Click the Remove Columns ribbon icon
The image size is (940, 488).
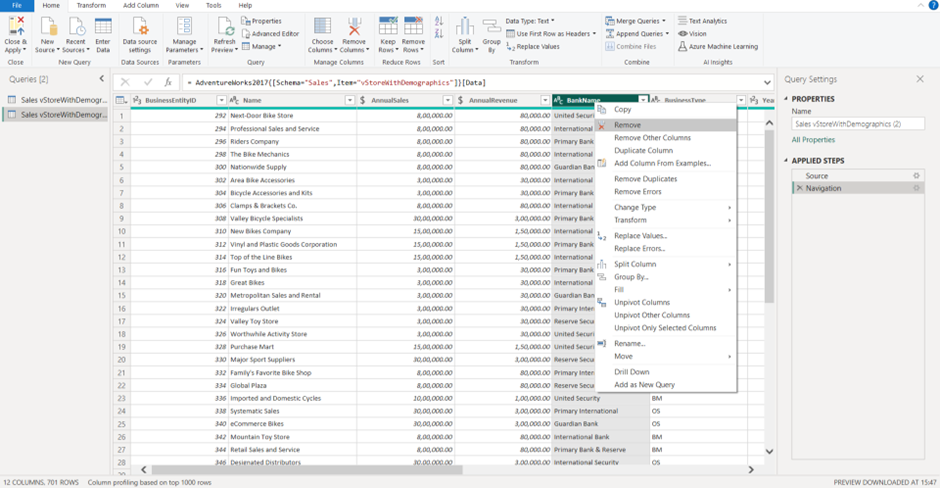point(354,28)
